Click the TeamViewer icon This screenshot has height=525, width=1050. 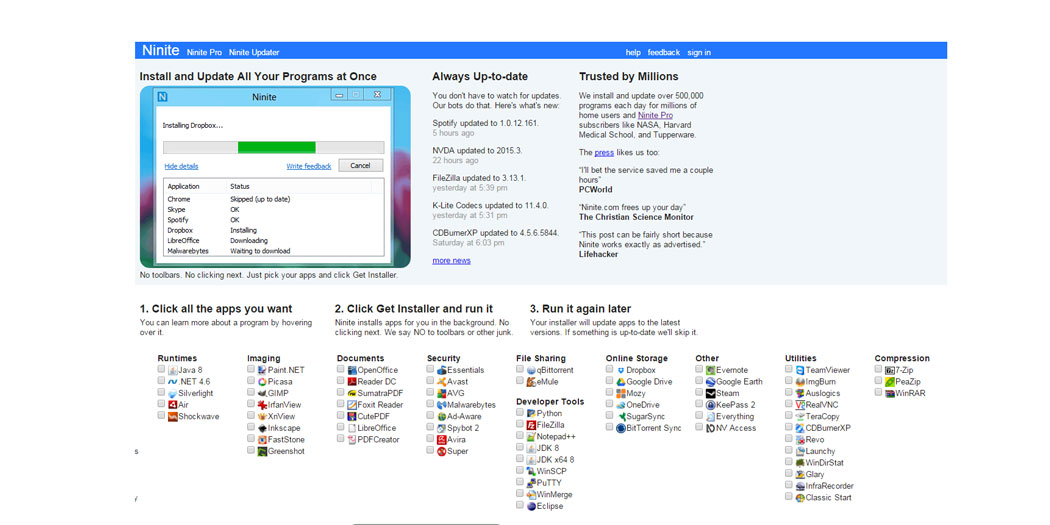tap(800, 370)
